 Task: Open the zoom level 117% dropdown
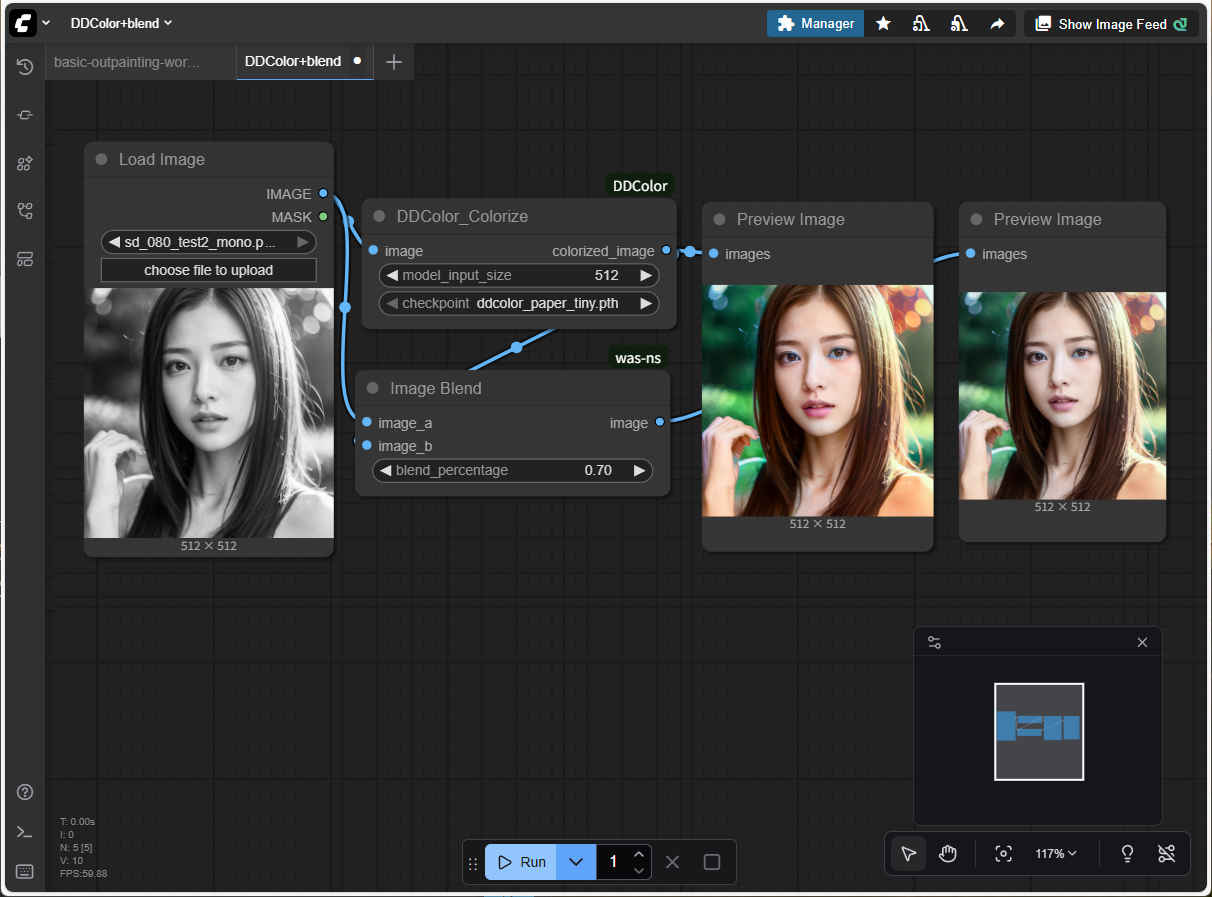pyautogui.click(x=1056, y=853)
